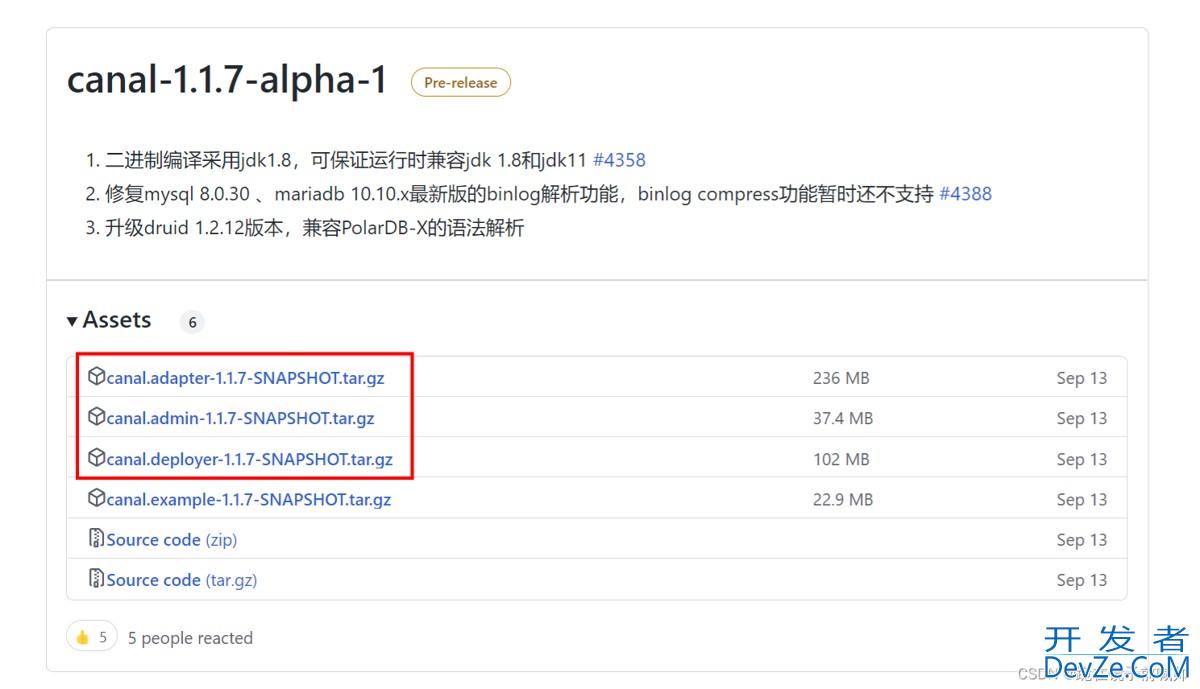The width and height of the screenshot is (1200, 689).
Task: Select the package icon beside canal.deployer
Action: point(97,458)
